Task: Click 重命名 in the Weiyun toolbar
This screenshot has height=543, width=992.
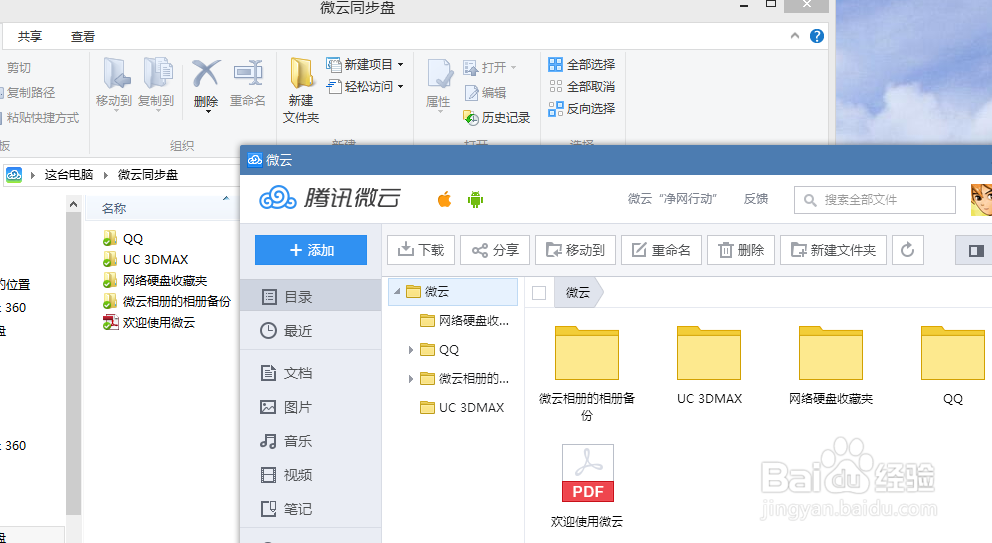Action: pyautogui.click(x=660, y=250)
